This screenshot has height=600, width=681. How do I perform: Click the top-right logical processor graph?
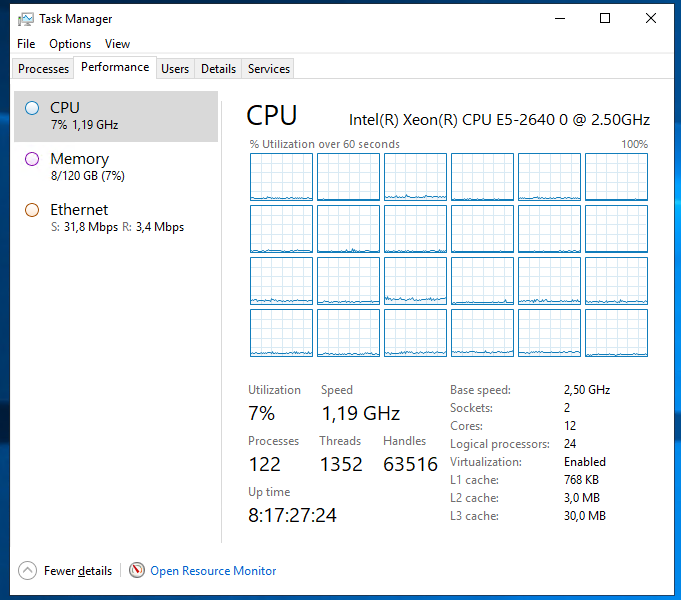pyautogui.click(x=616, y=177)
